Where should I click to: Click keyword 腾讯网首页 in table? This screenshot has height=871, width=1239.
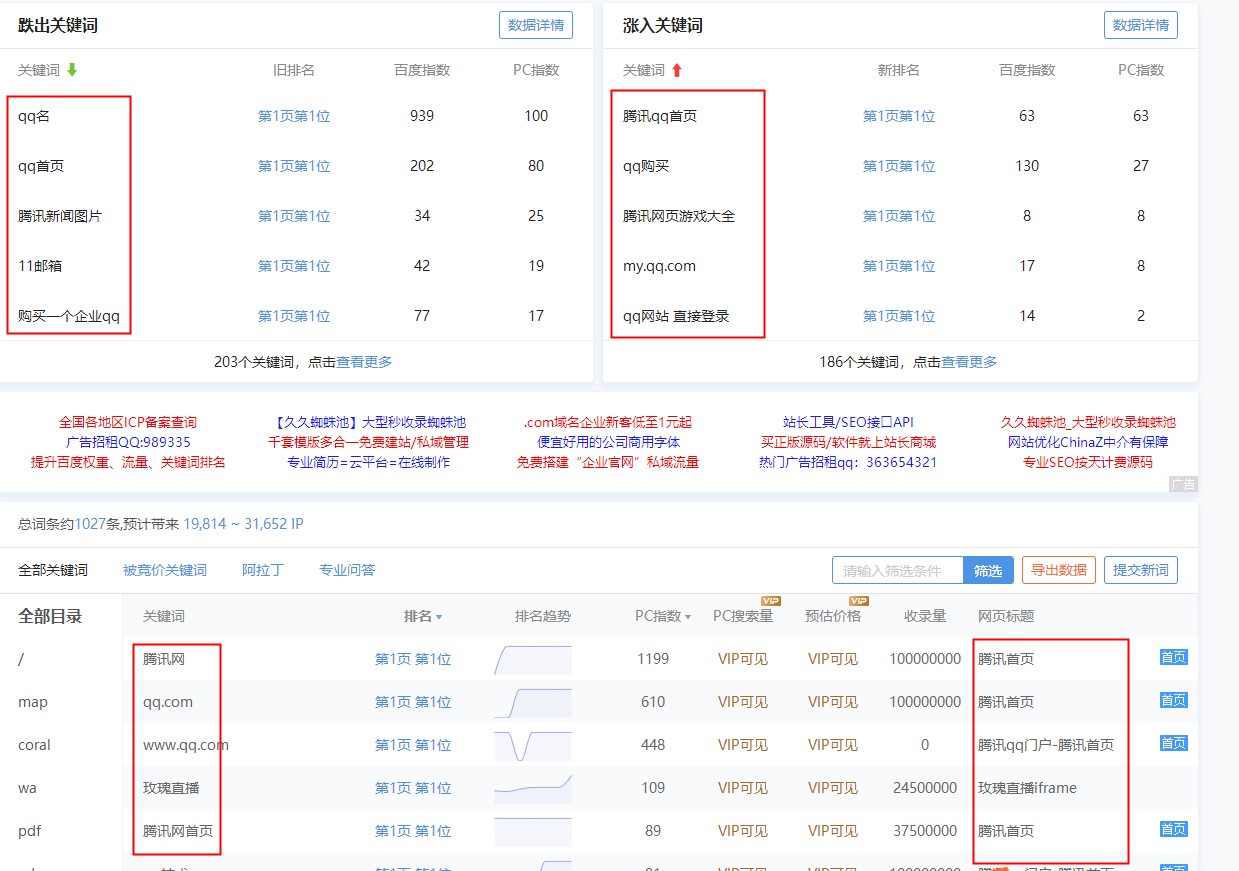[178, 831]
